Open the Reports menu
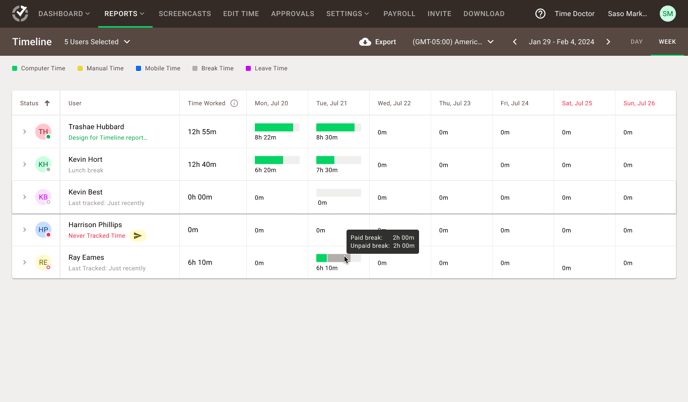Image resolution: width=688 pixels, height=402 pixels. point(125,14)
